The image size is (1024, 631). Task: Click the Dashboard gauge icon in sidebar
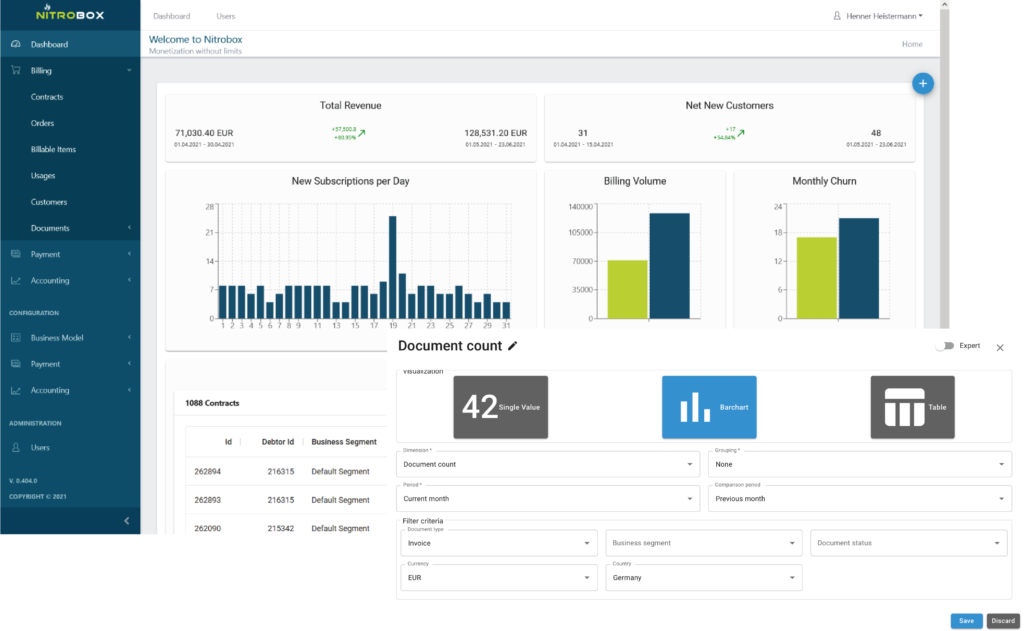point(16,44)
